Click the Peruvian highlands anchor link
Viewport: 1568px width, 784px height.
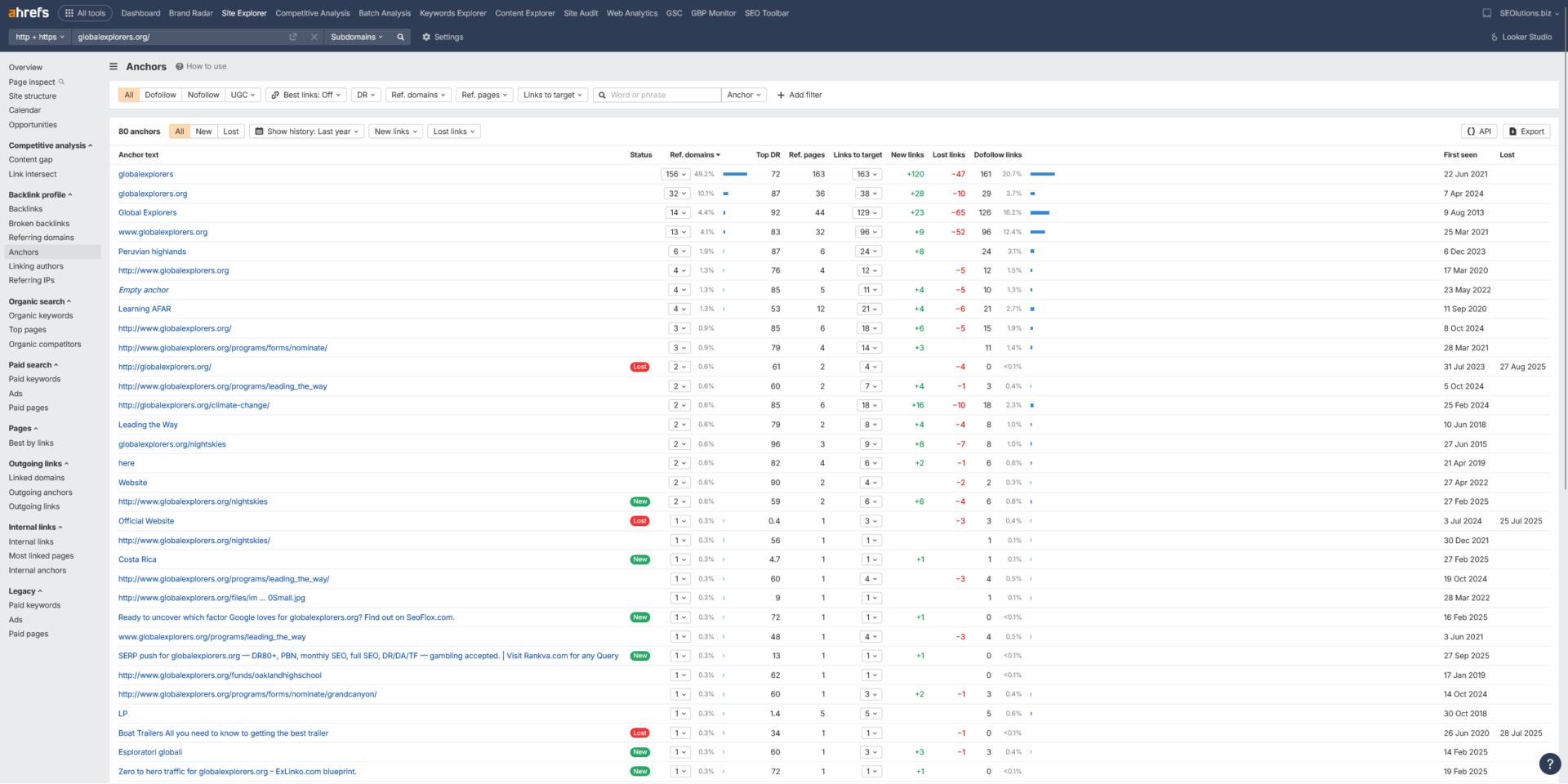[x=152, y=252]
